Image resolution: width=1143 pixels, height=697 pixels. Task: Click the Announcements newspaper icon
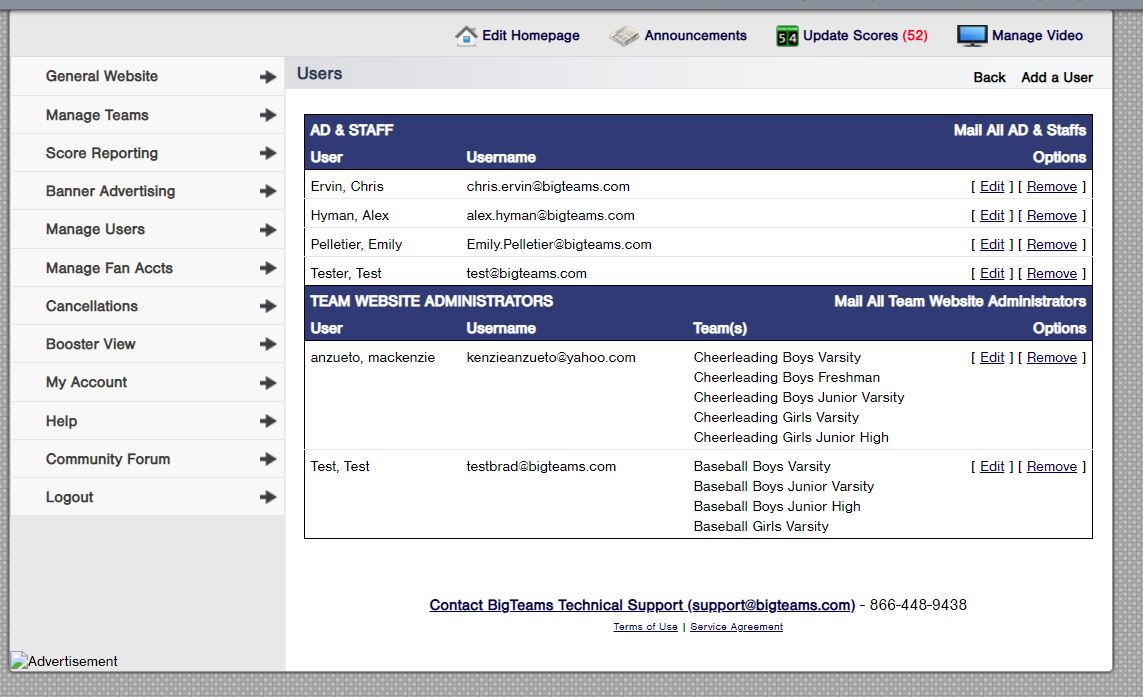(622, 35)
